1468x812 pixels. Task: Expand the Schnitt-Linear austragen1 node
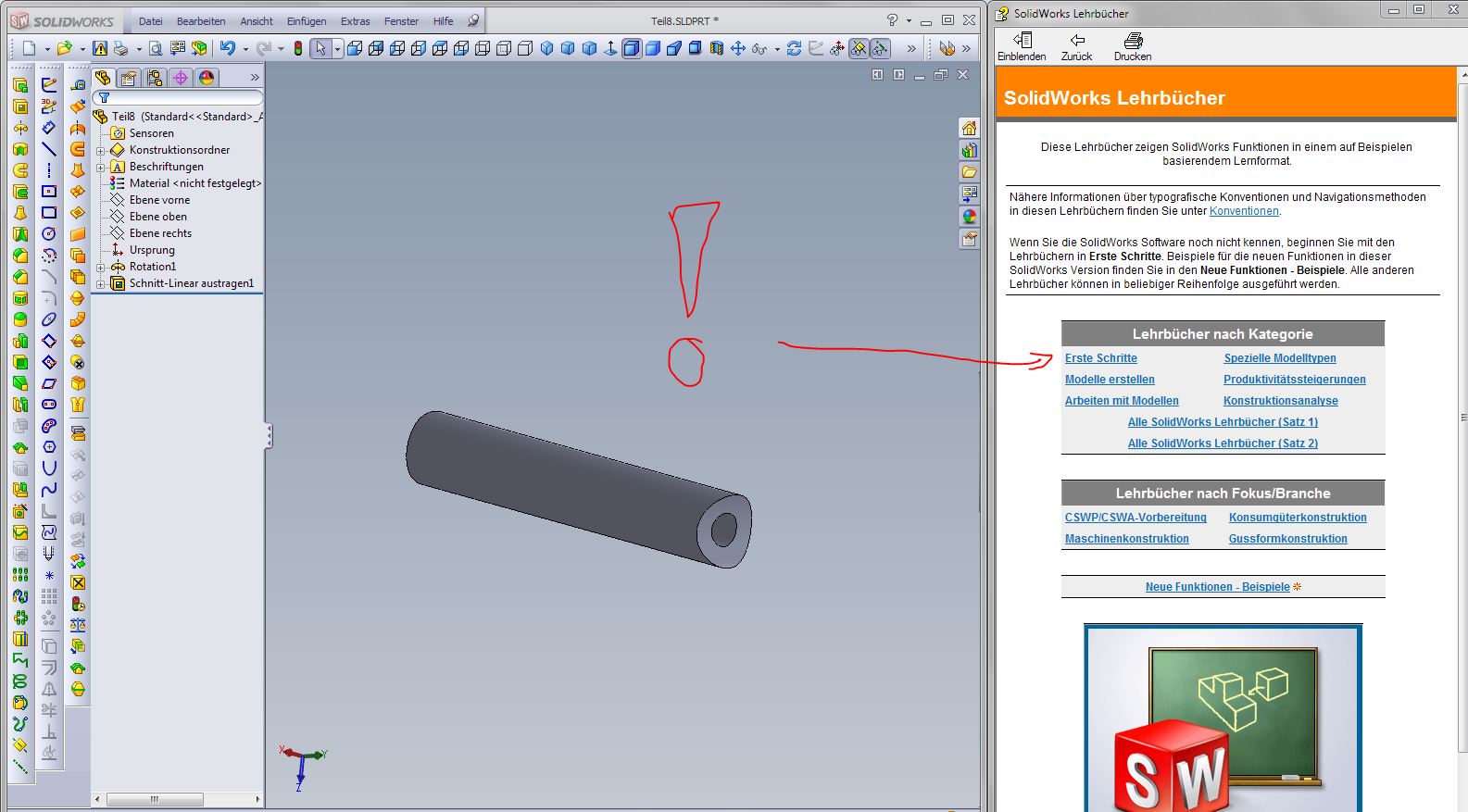pos(101,283)
